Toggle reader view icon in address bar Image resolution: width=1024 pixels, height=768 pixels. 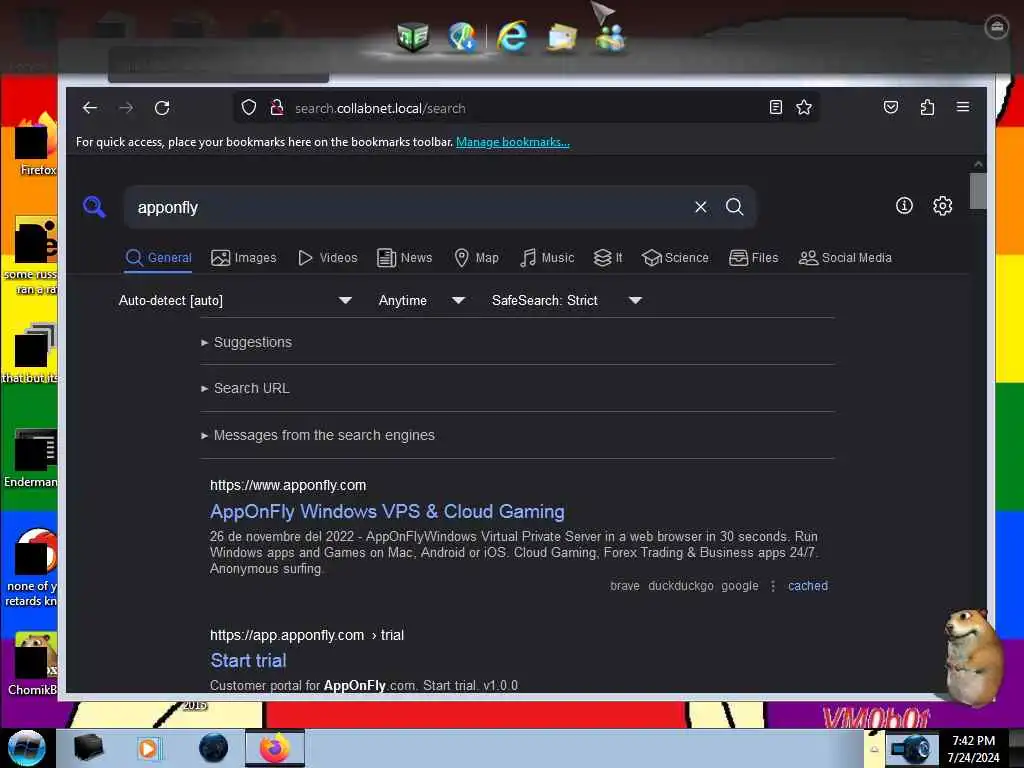(775, 107)
